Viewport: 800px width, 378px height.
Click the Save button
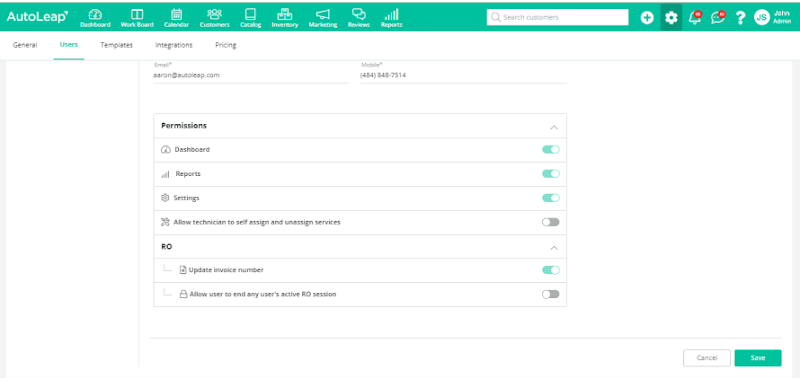click(x=758, y=358)
